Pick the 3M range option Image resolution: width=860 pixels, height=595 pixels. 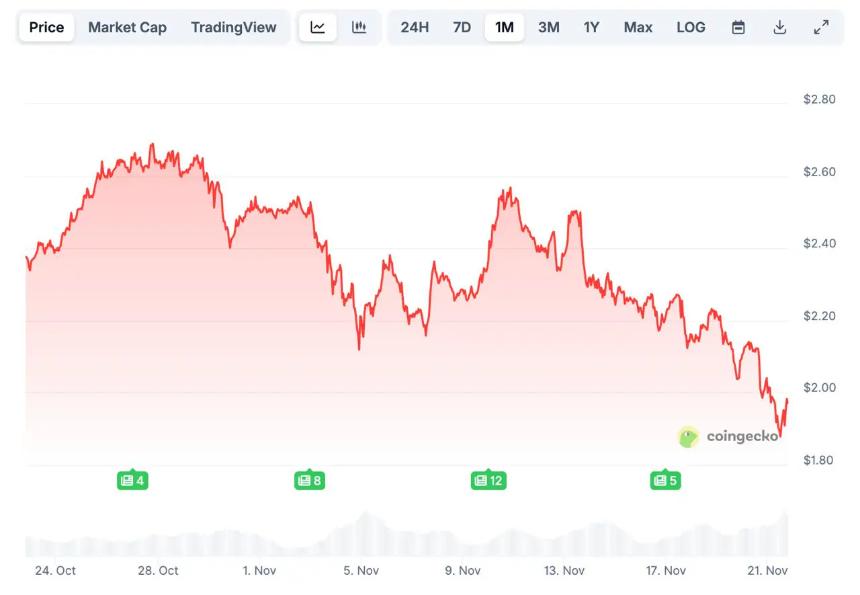click(548, 27)
